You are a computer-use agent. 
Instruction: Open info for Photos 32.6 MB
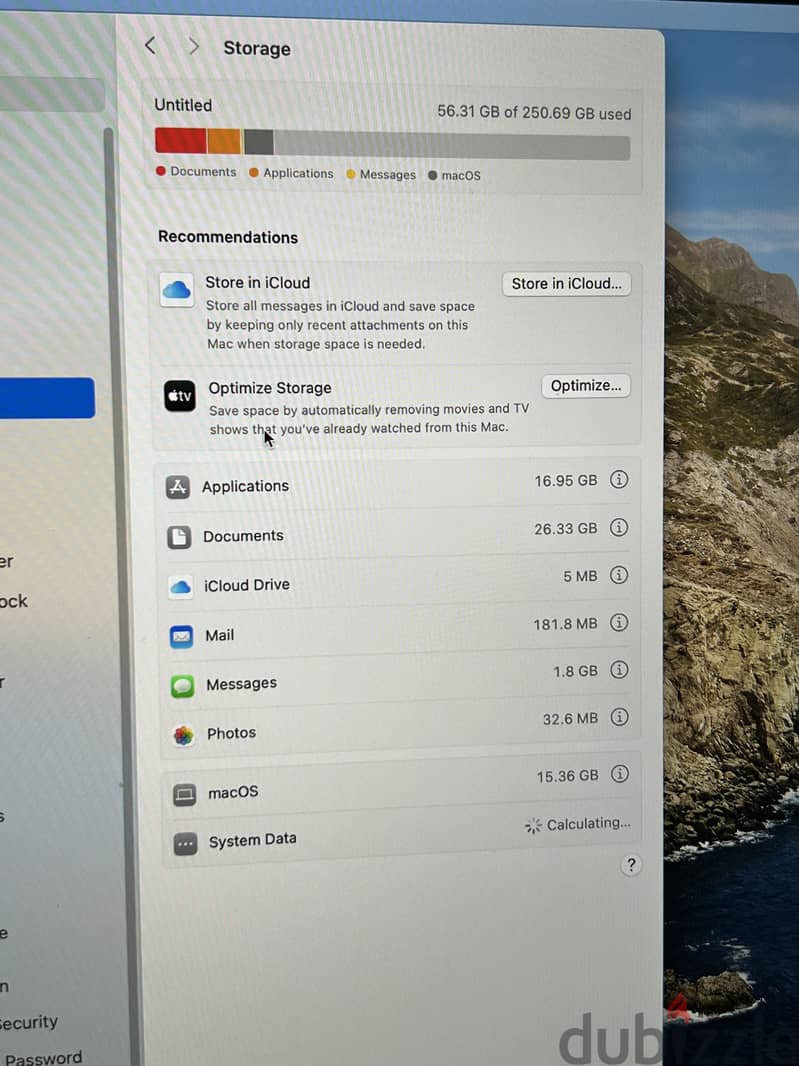point(619,717)
